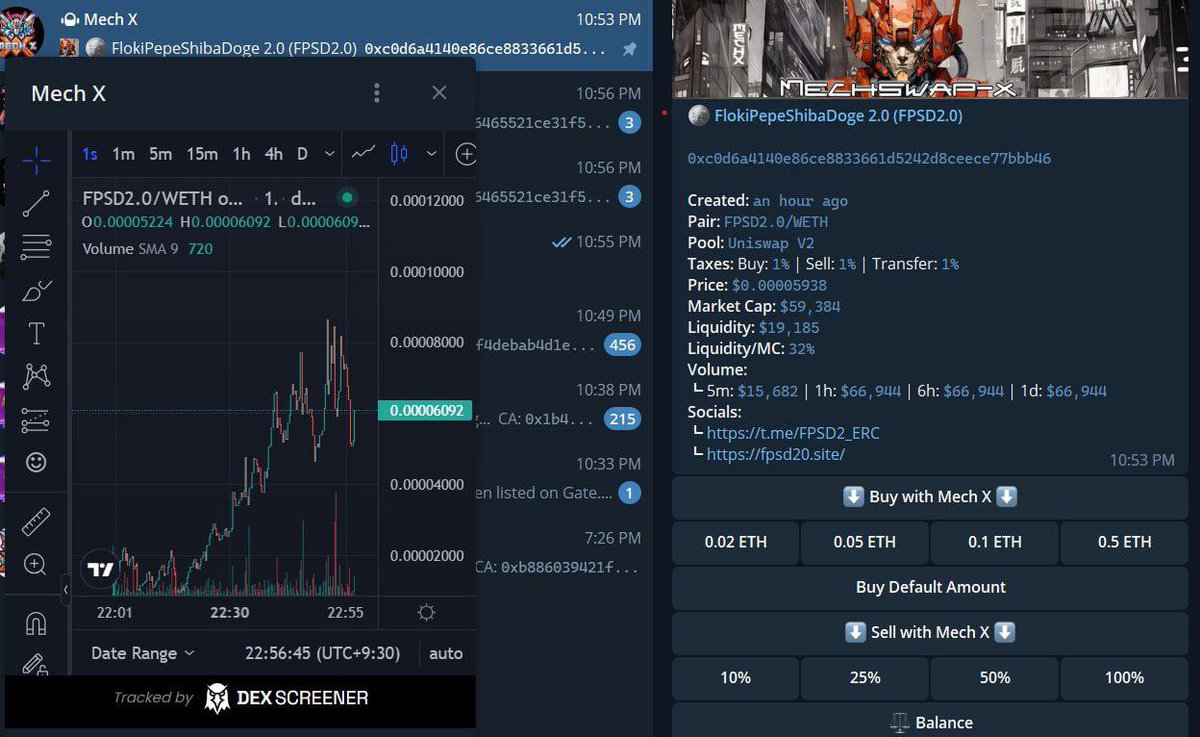Activate the zoom in tool
Viewport: 1200px width, 737px height.
37,565
